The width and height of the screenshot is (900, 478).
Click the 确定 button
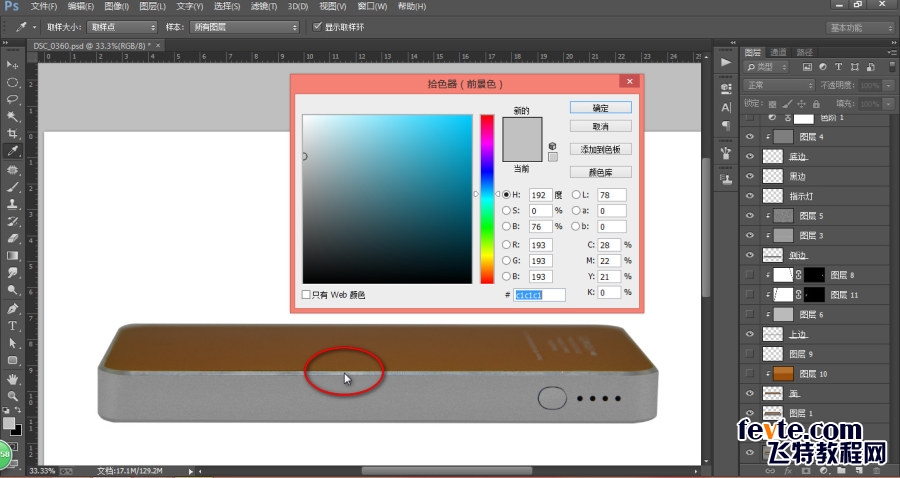[600, 108]
